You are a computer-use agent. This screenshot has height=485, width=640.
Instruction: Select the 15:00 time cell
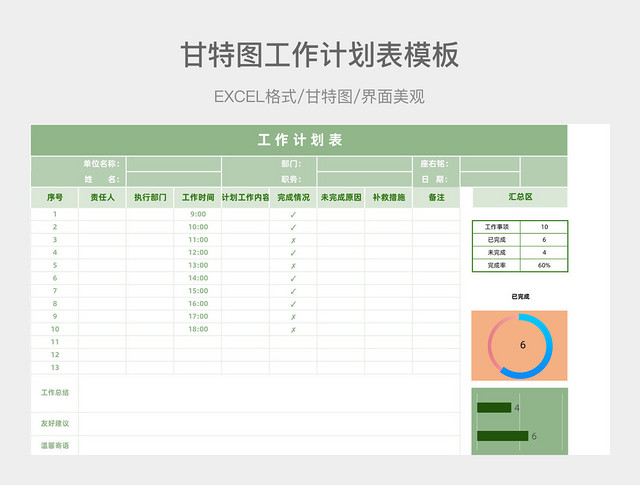(198, 291)
